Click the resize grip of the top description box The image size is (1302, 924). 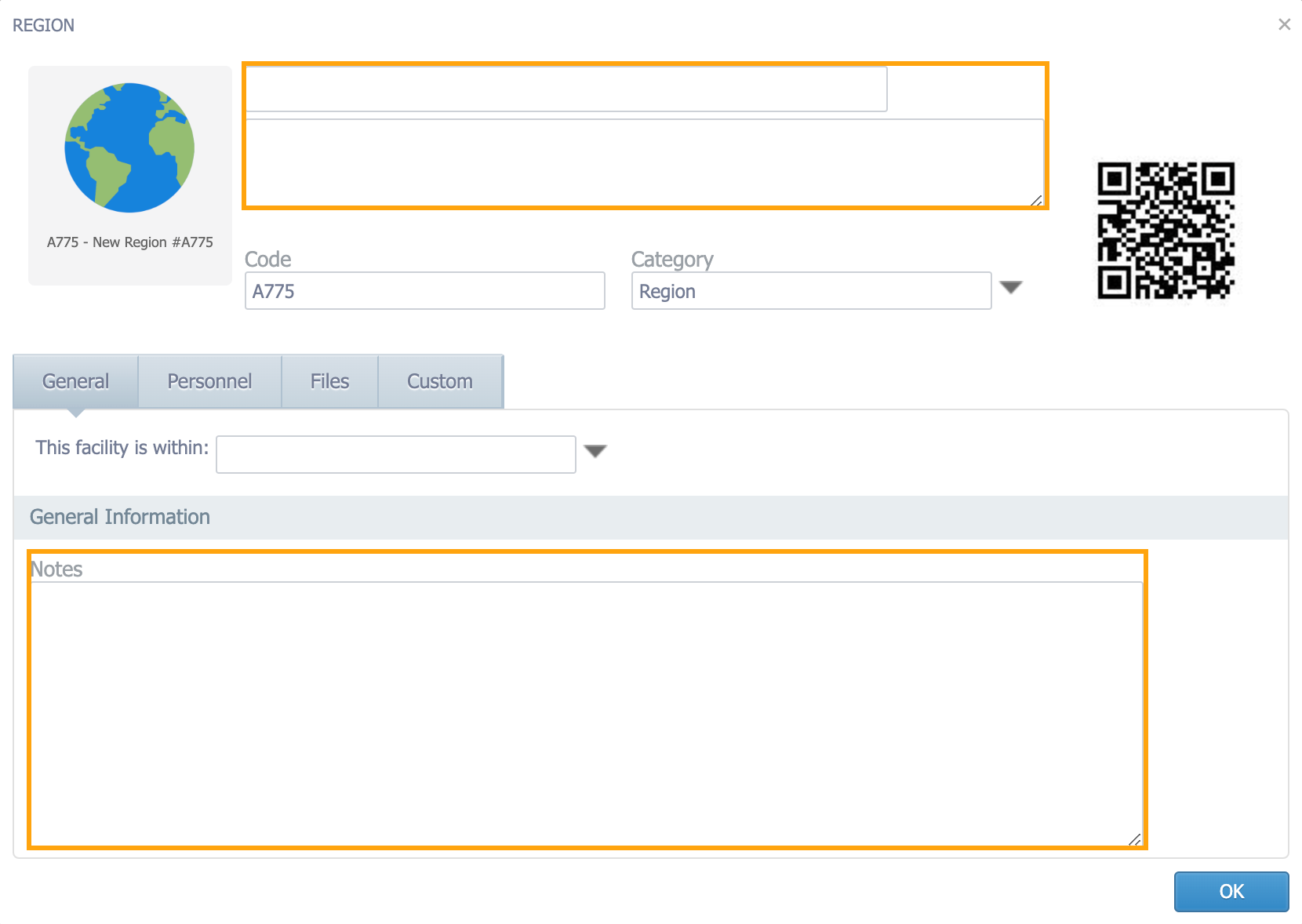point(1036,201)
